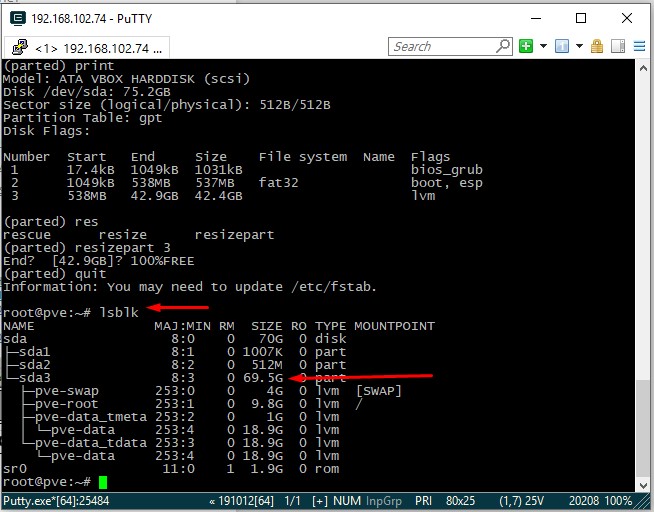Click the [+] status bar indicator
This screenshot has width=654, height=512.
(319, 501)
